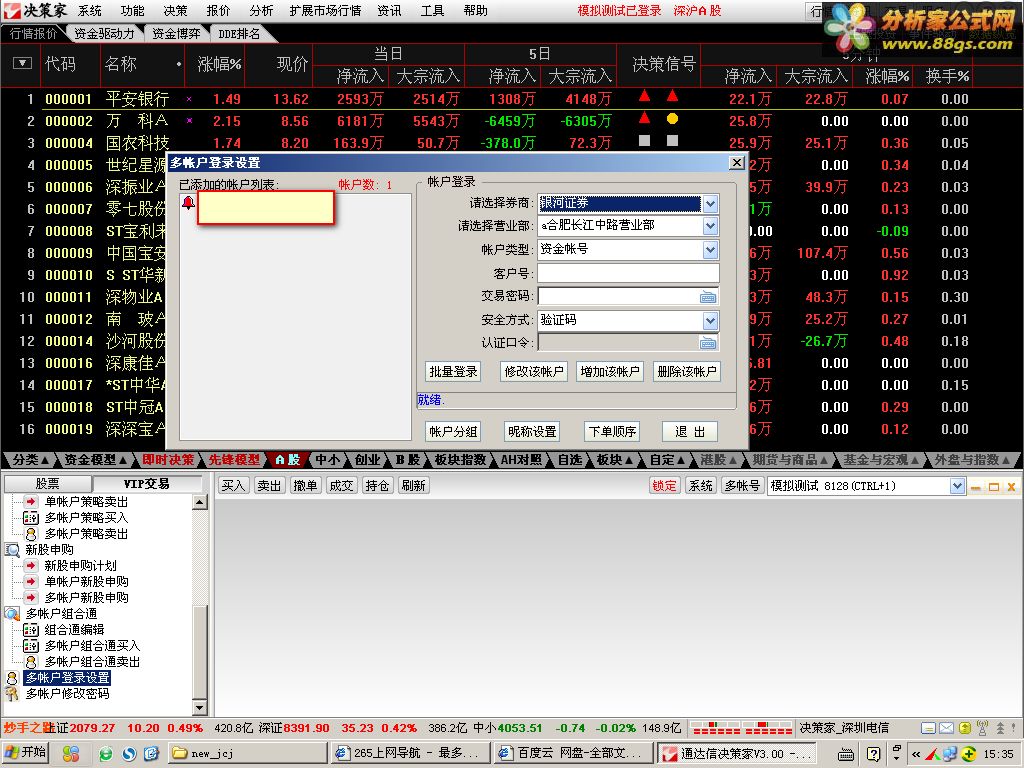Expand the 资金模型 bottom tab menu
Screen dimensions: 1024x768
pyautogui.click(x=95, y=460)
